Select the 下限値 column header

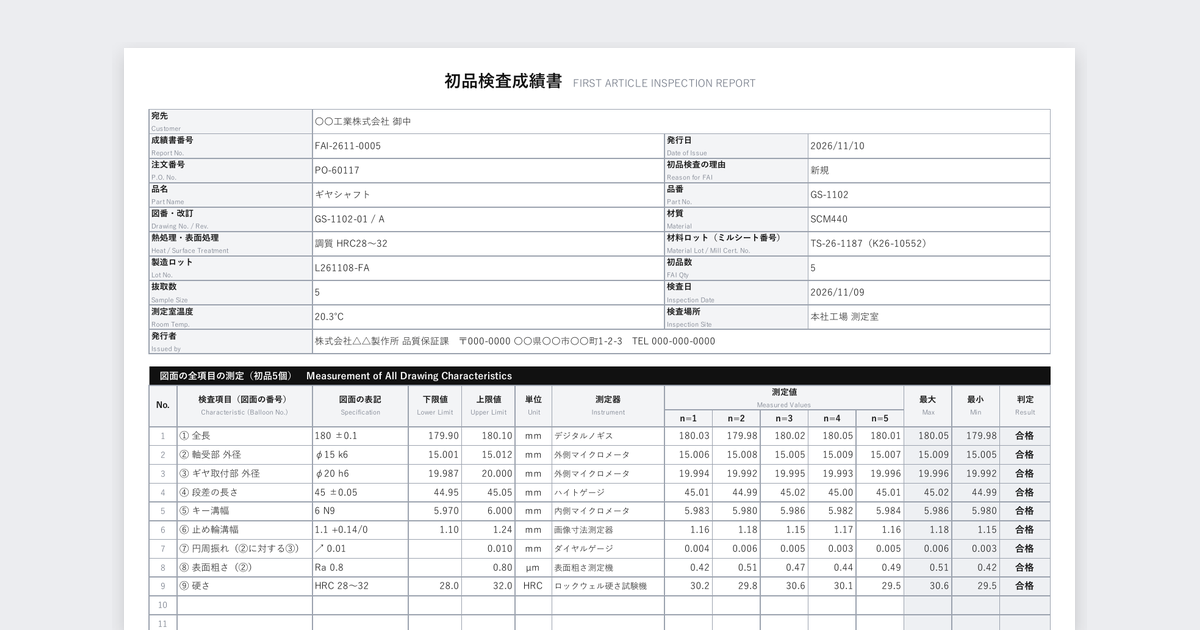pyautogui.click(x=435, y=405)
